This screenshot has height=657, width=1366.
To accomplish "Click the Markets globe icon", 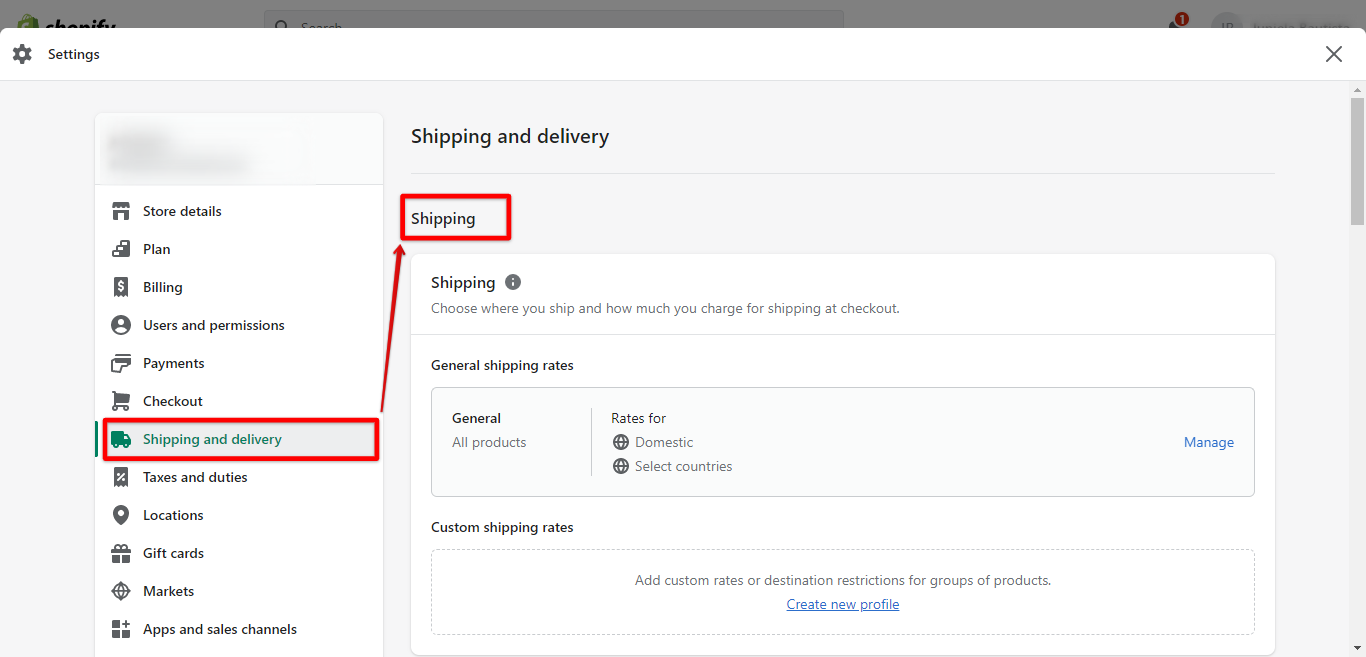I will click(121, 591).
